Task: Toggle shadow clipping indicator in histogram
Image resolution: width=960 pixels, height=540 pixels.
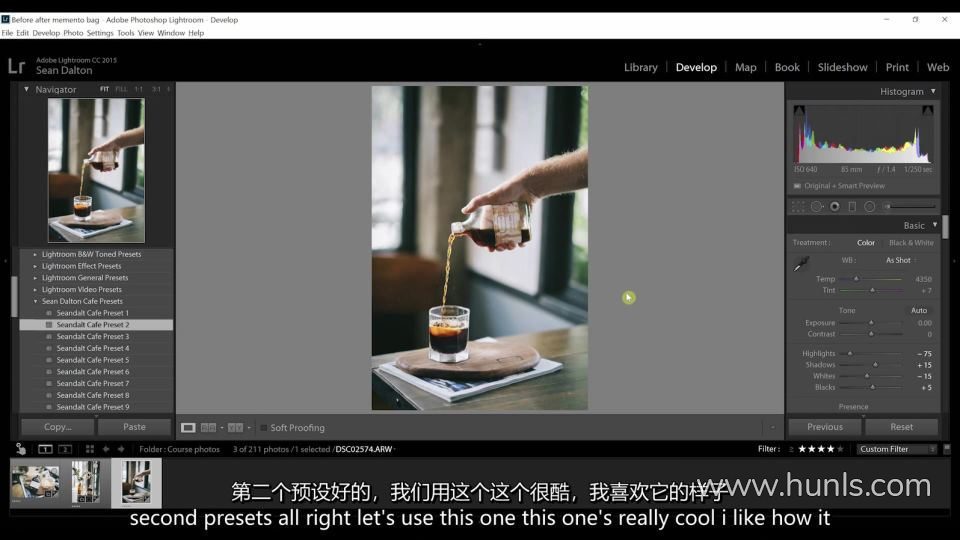Action: pyautogui.click(x=799, y=110)
